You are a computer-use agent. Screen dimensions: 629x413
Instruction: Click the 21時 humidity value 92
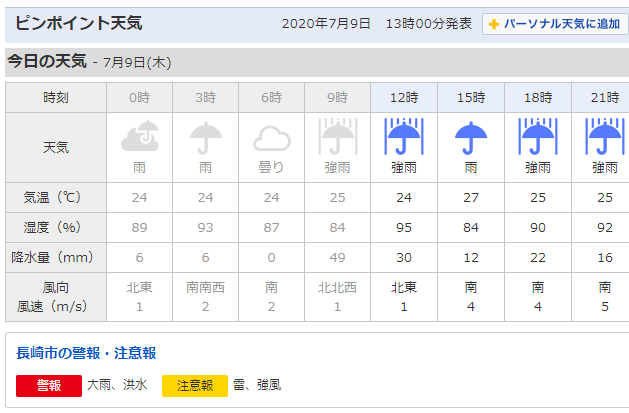[605, 227]
